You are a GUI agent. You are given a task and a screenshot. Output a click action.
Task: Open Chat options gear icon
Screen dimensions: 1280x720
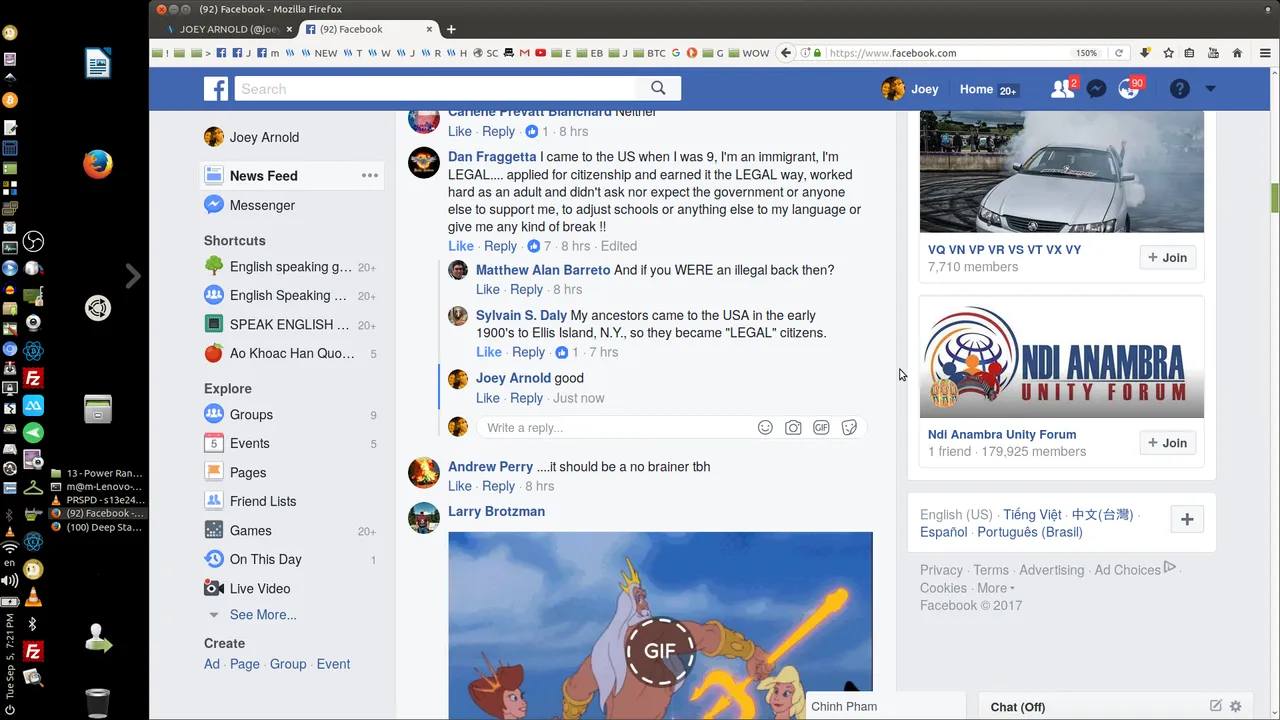(1235, 706)
